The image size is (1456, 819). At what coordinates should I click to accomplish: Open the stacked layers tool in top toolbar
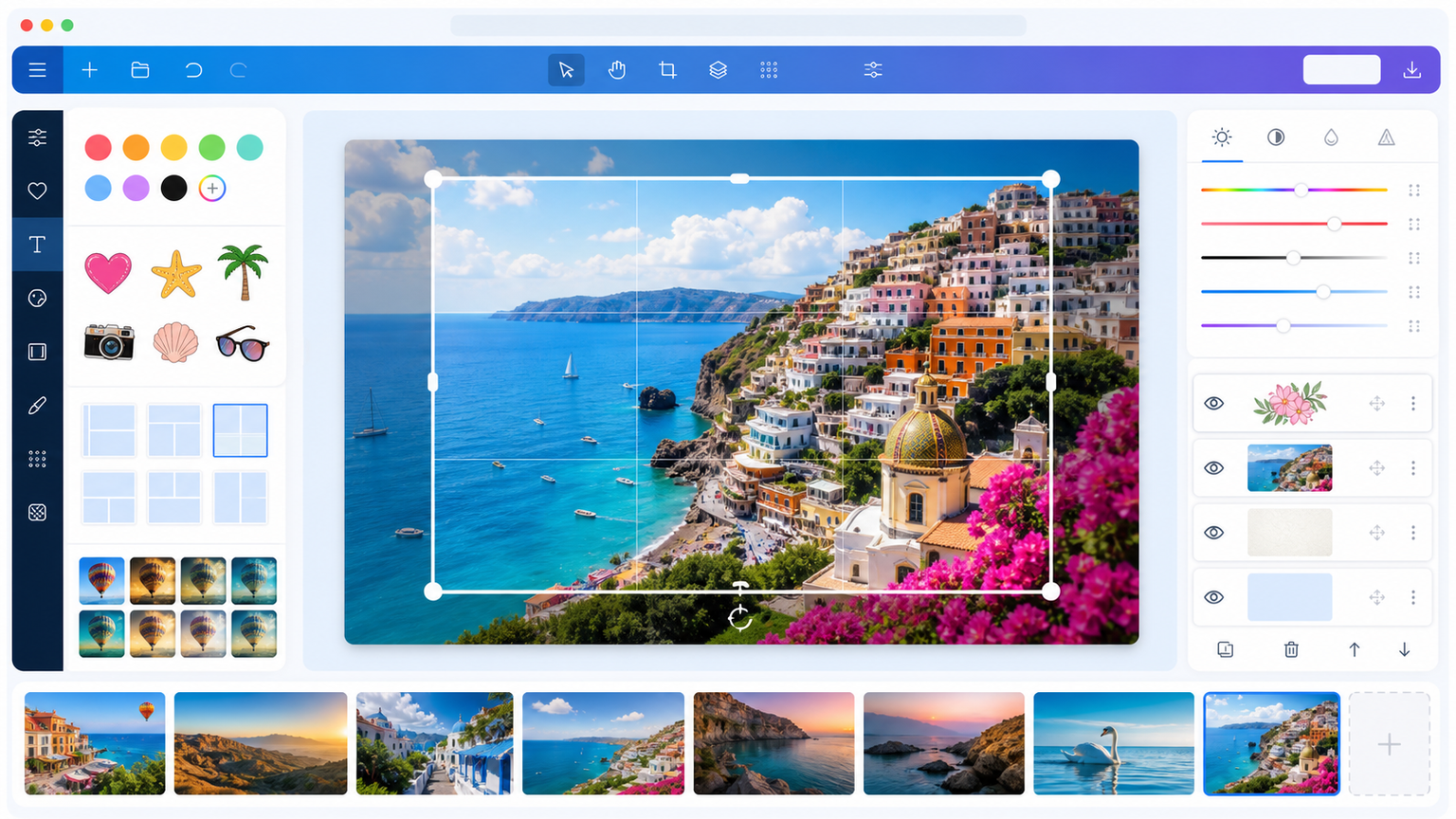pos(719,70)
